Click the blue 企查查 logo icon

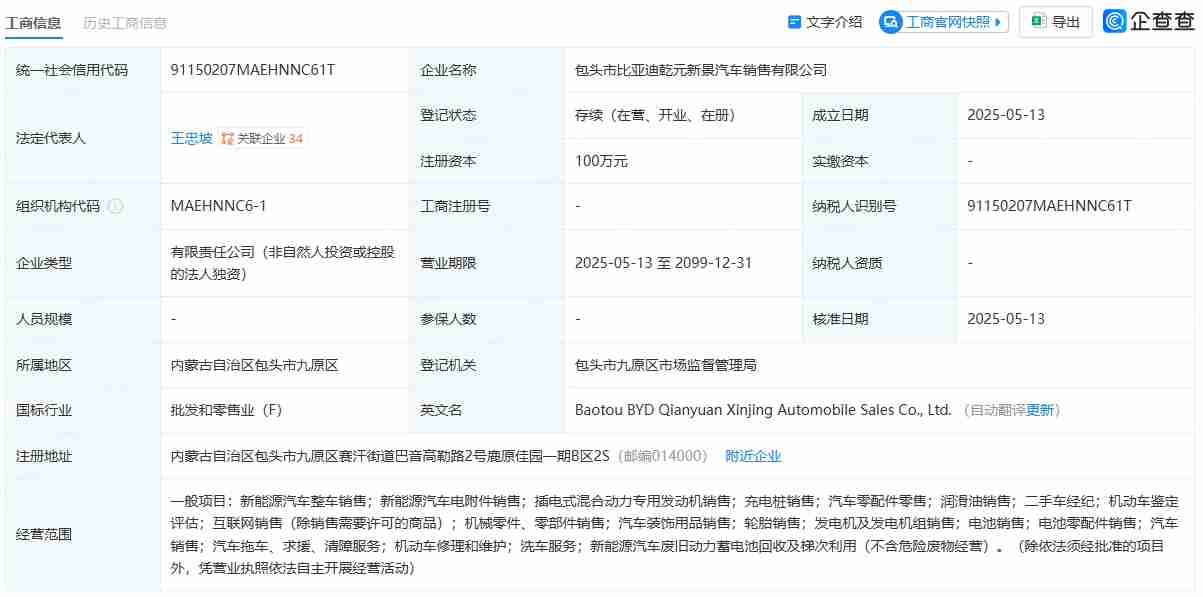click(x=1113, y=20)
